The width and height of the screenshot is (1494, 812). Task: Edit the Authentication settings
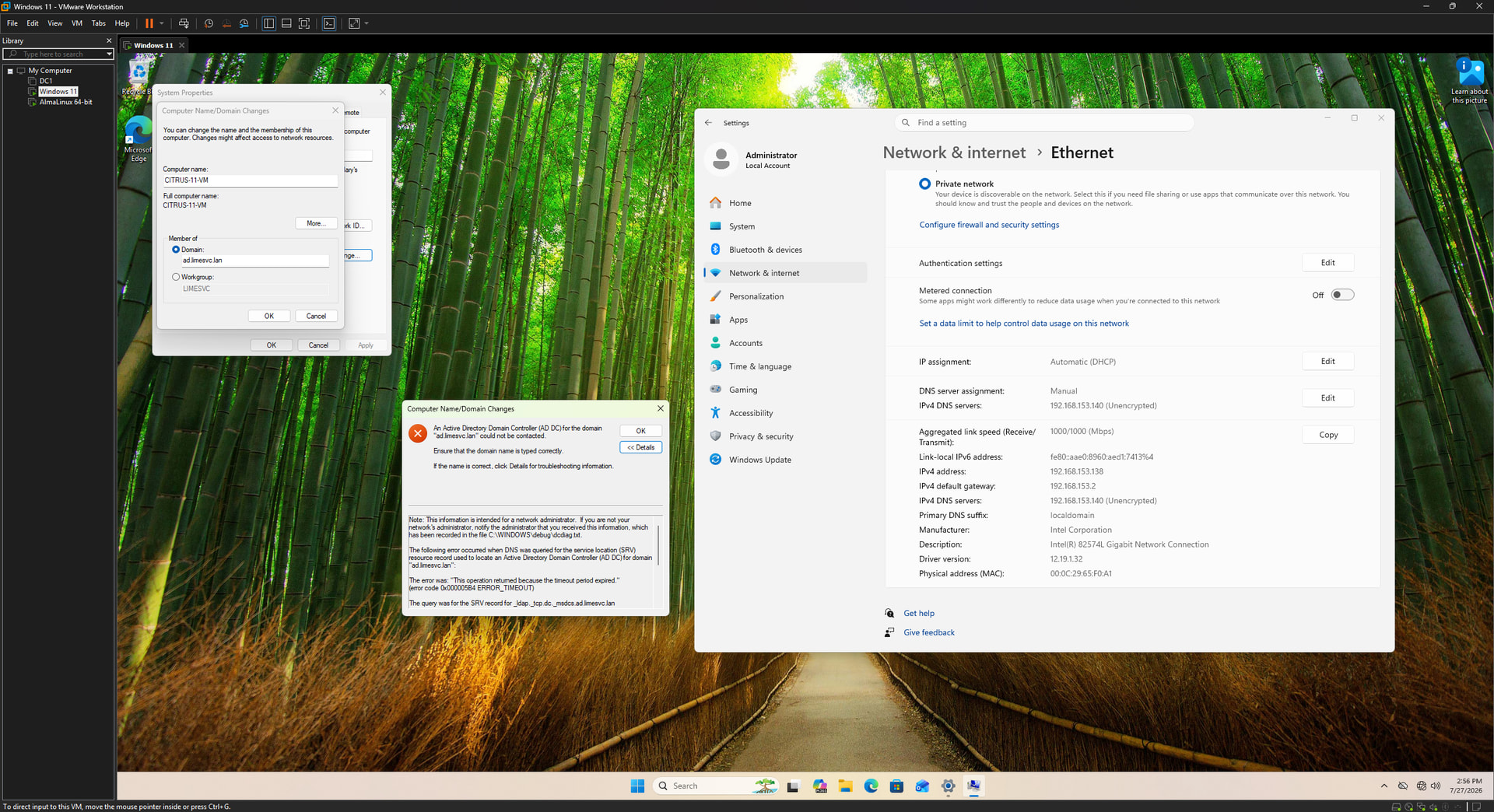click(1327, 263)
